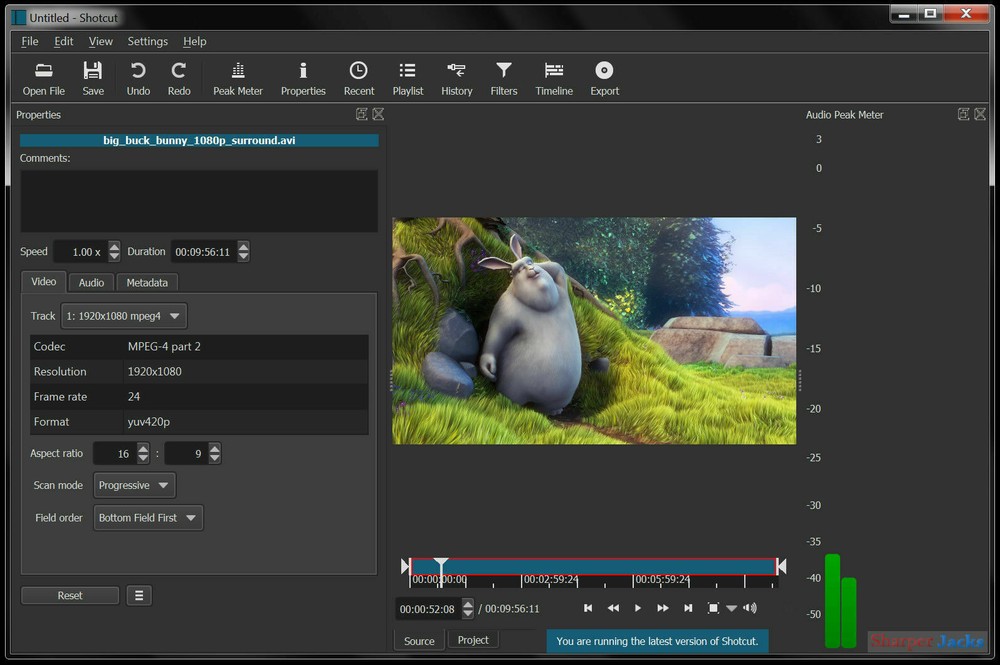Screen dimensions: 1000x665
Task: Open the History panel
Action: pos(456,77)
